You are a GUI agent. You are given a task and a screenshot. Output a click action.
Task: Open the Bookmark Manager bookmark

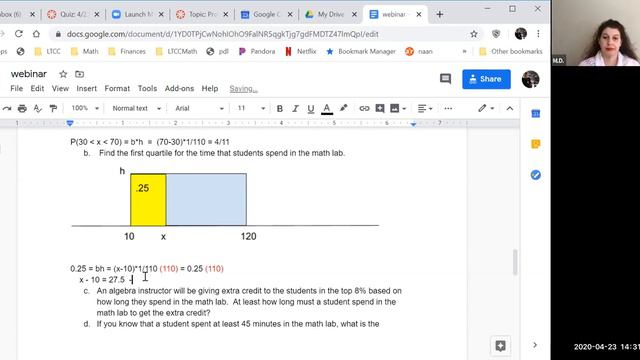(x=361, y=51)
